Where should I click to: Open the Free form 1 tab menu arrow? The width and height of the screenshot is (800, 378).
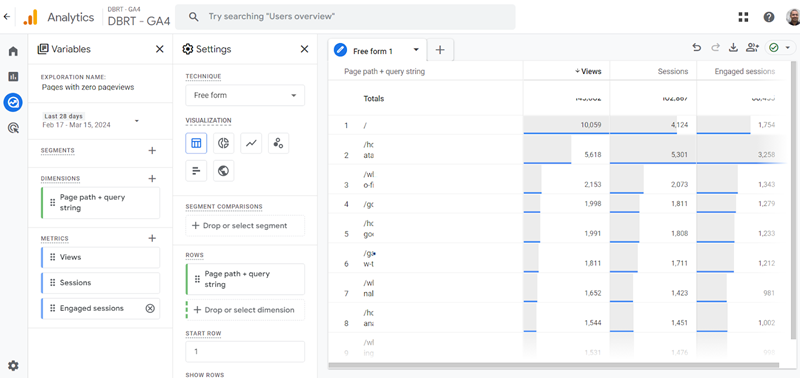[x=416, y=50]
